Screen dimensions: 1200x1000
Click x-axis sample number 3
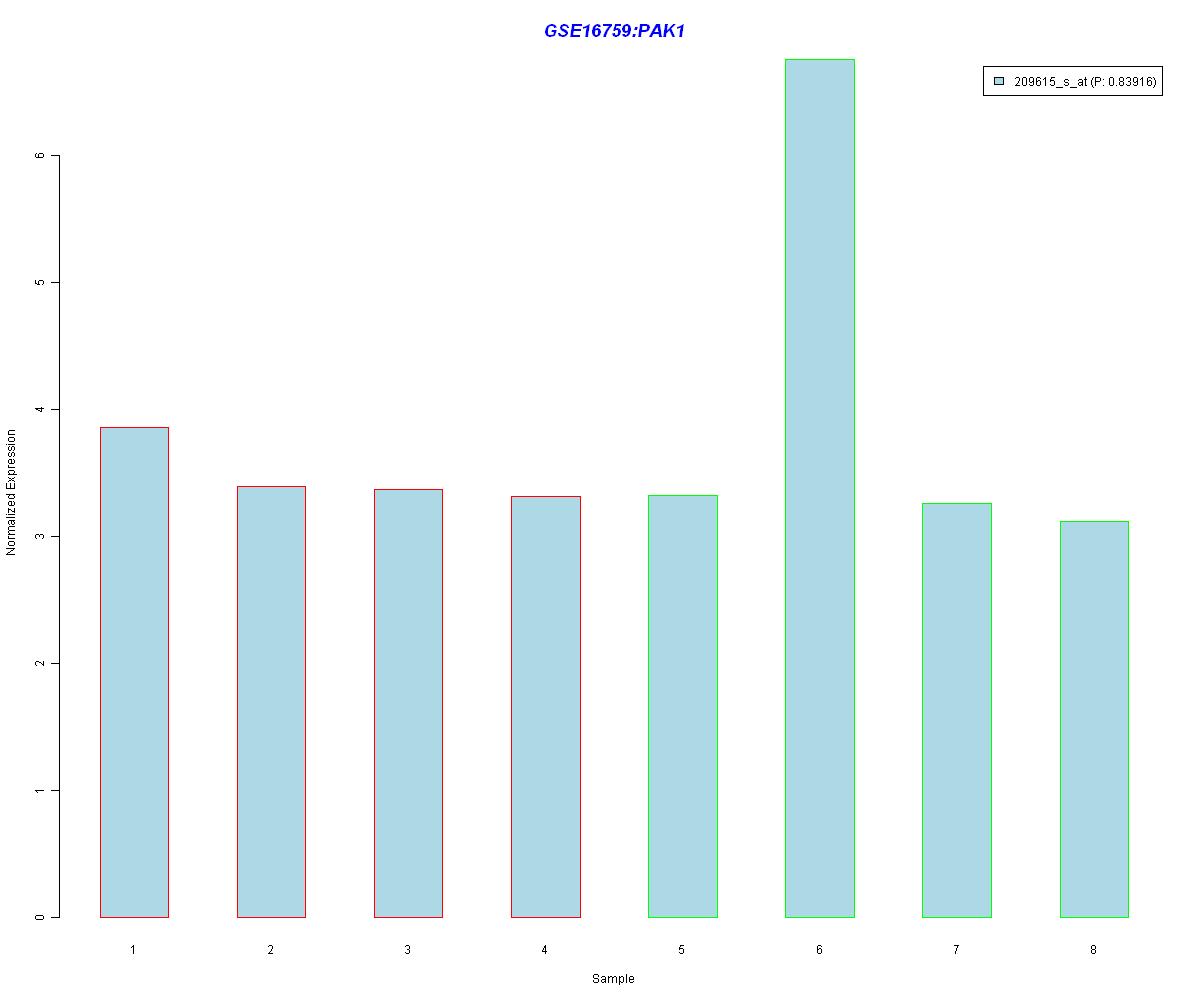(x=407, y=949)
